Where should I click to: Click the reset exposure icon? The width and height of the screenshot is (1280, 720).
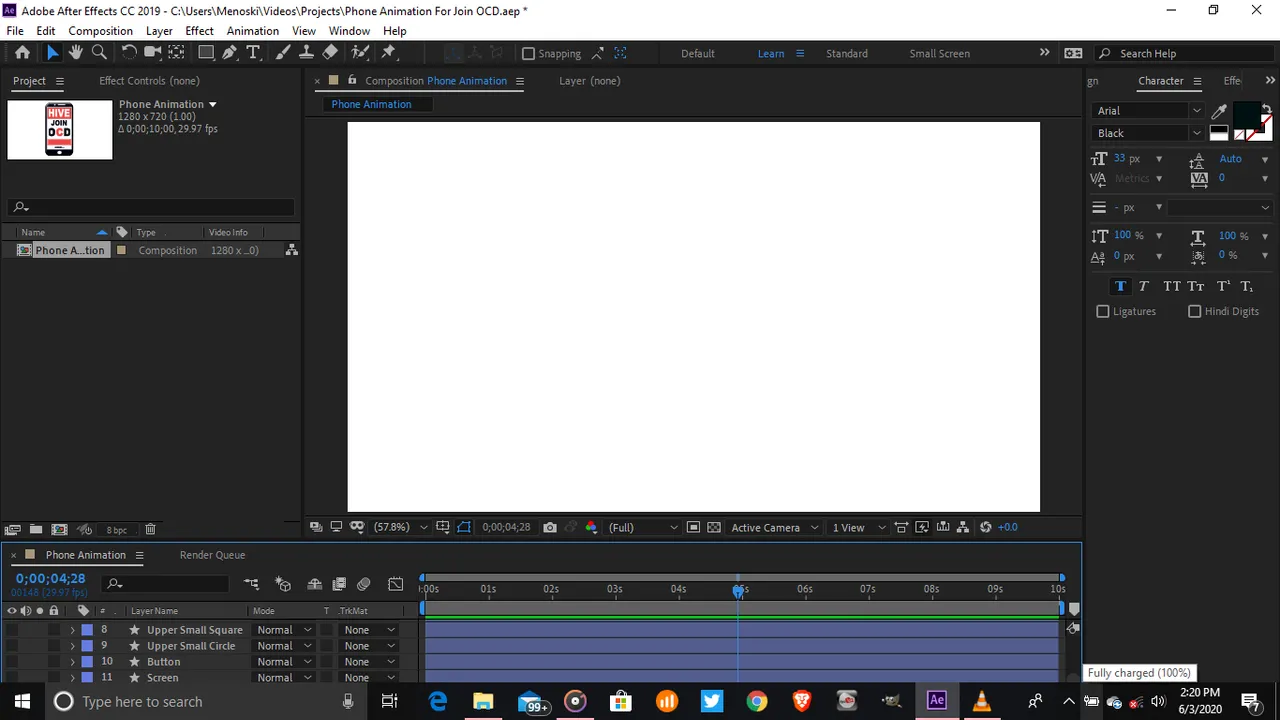point(986,527)
